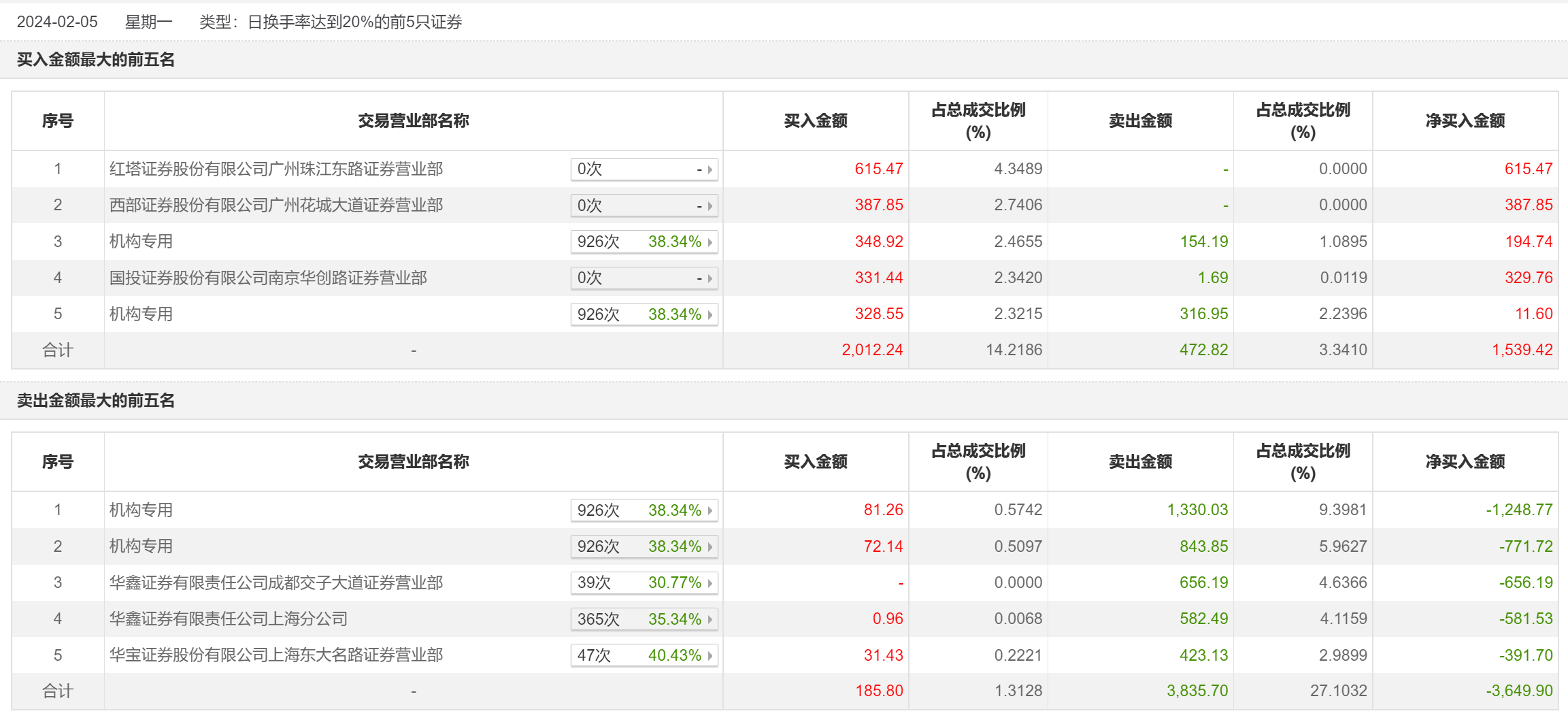The image size is (1568, 722).
Task: Open 华鑫证券成都交子大道证券营业部 link
Action: pyautogui.click(x=276, y=583)
